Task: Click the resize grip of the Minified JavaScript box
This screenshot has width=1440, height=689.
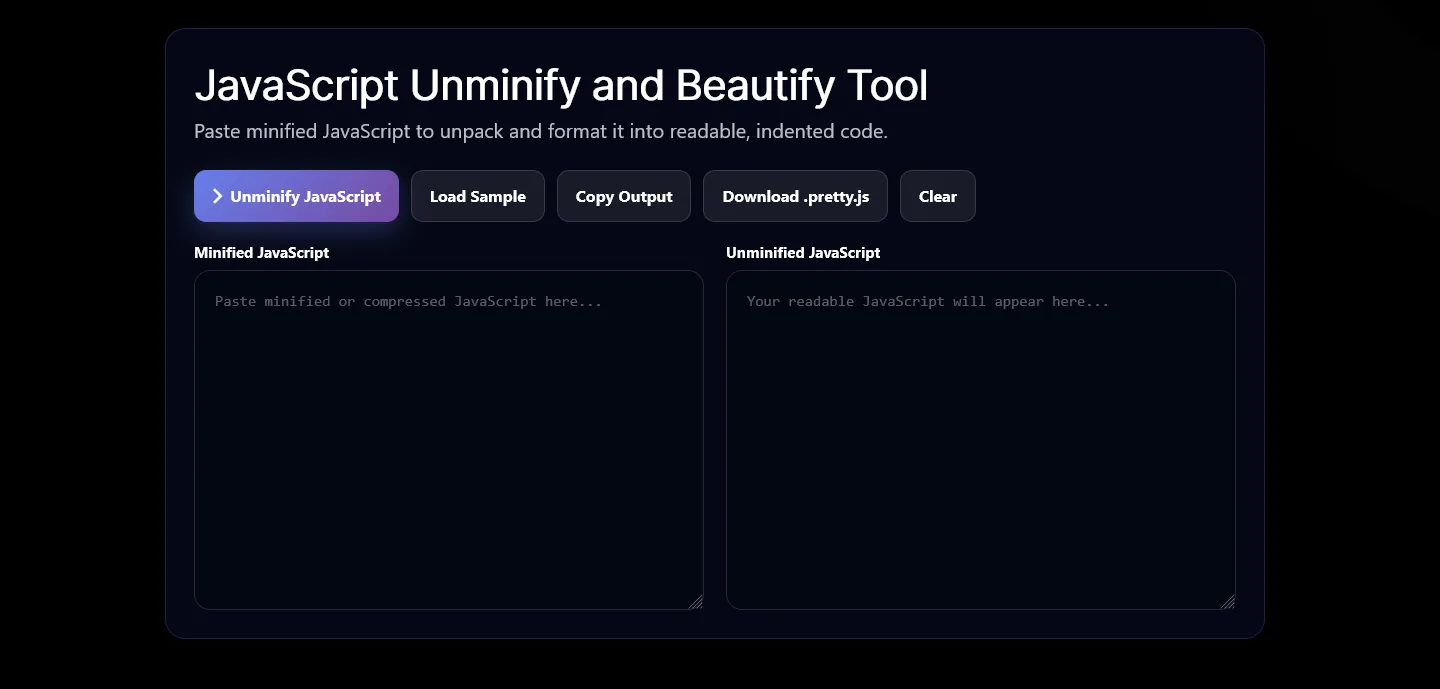Action: coord(696,601)
